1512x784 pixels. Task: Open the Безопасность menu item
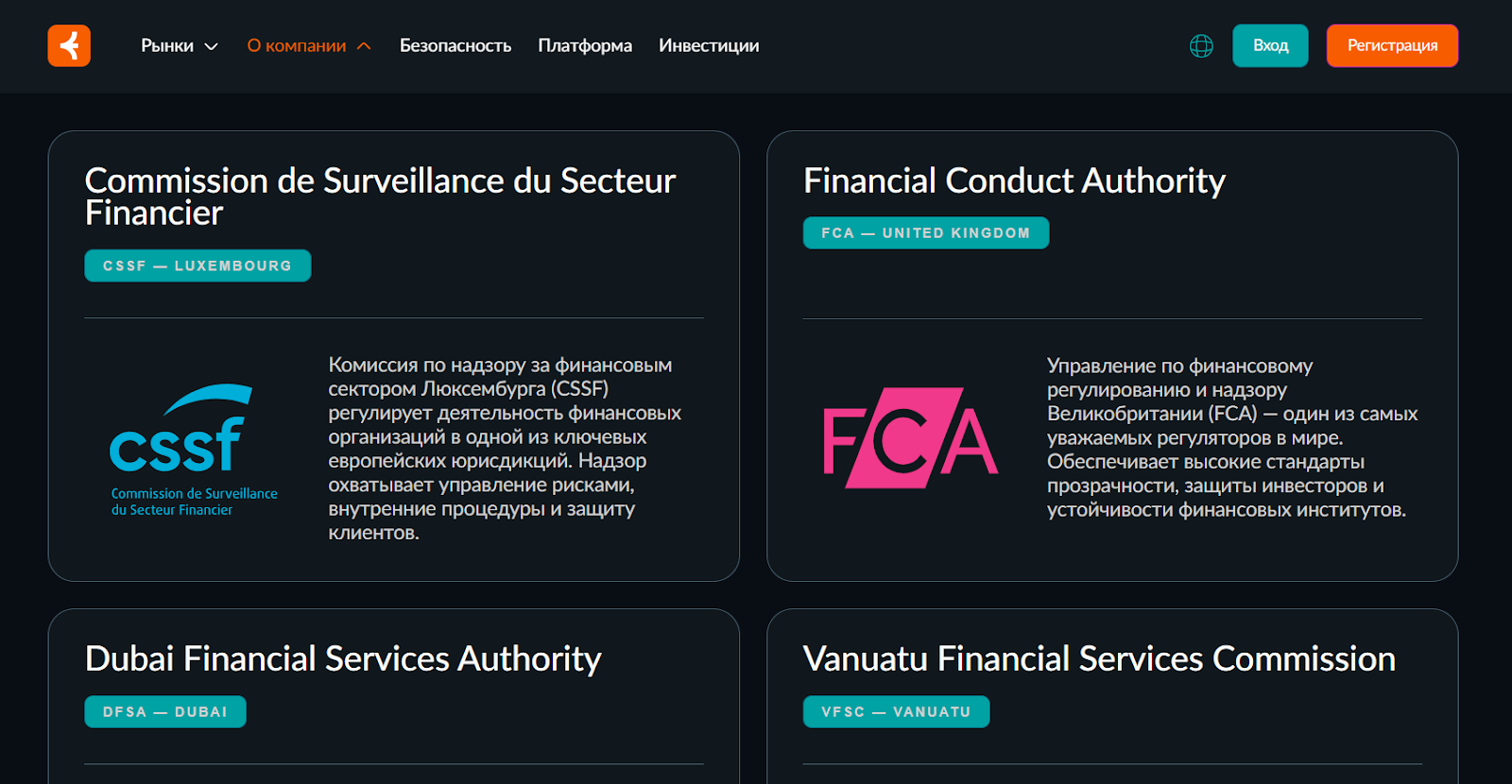click(456, 45)
